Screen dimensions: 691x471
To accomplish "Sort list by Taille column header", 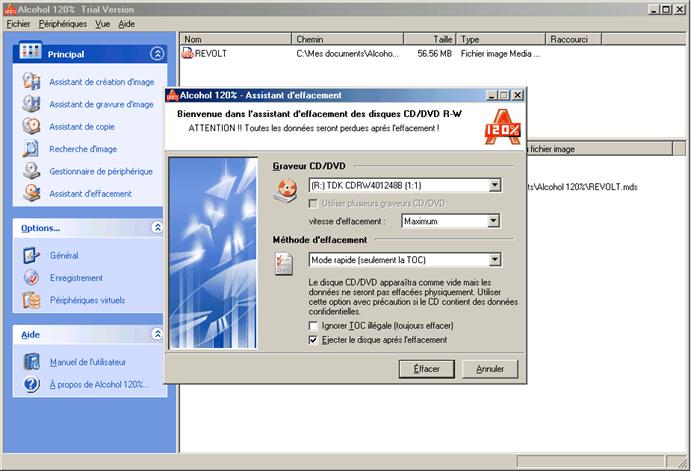I will point(430,39).
